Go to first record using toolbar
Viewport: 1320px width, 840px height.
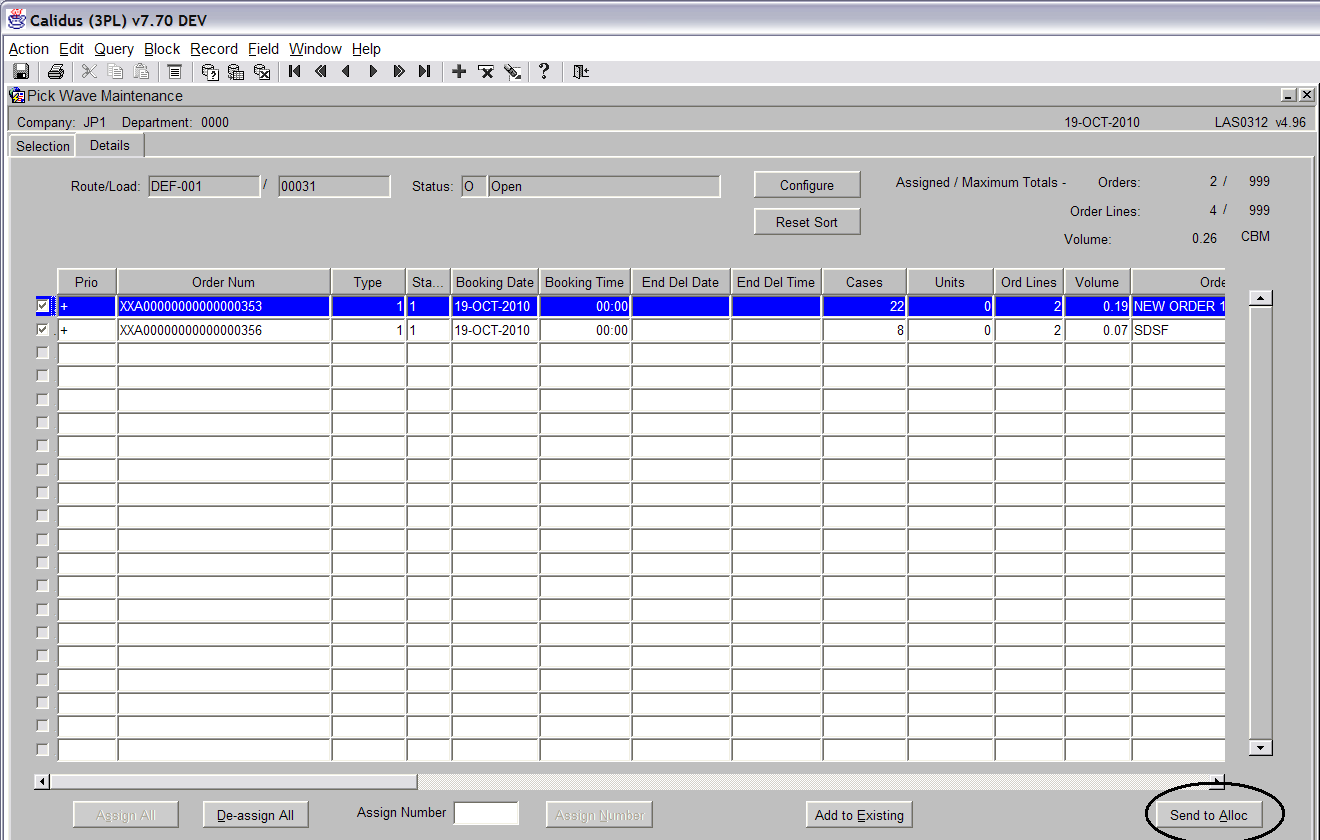294,71
